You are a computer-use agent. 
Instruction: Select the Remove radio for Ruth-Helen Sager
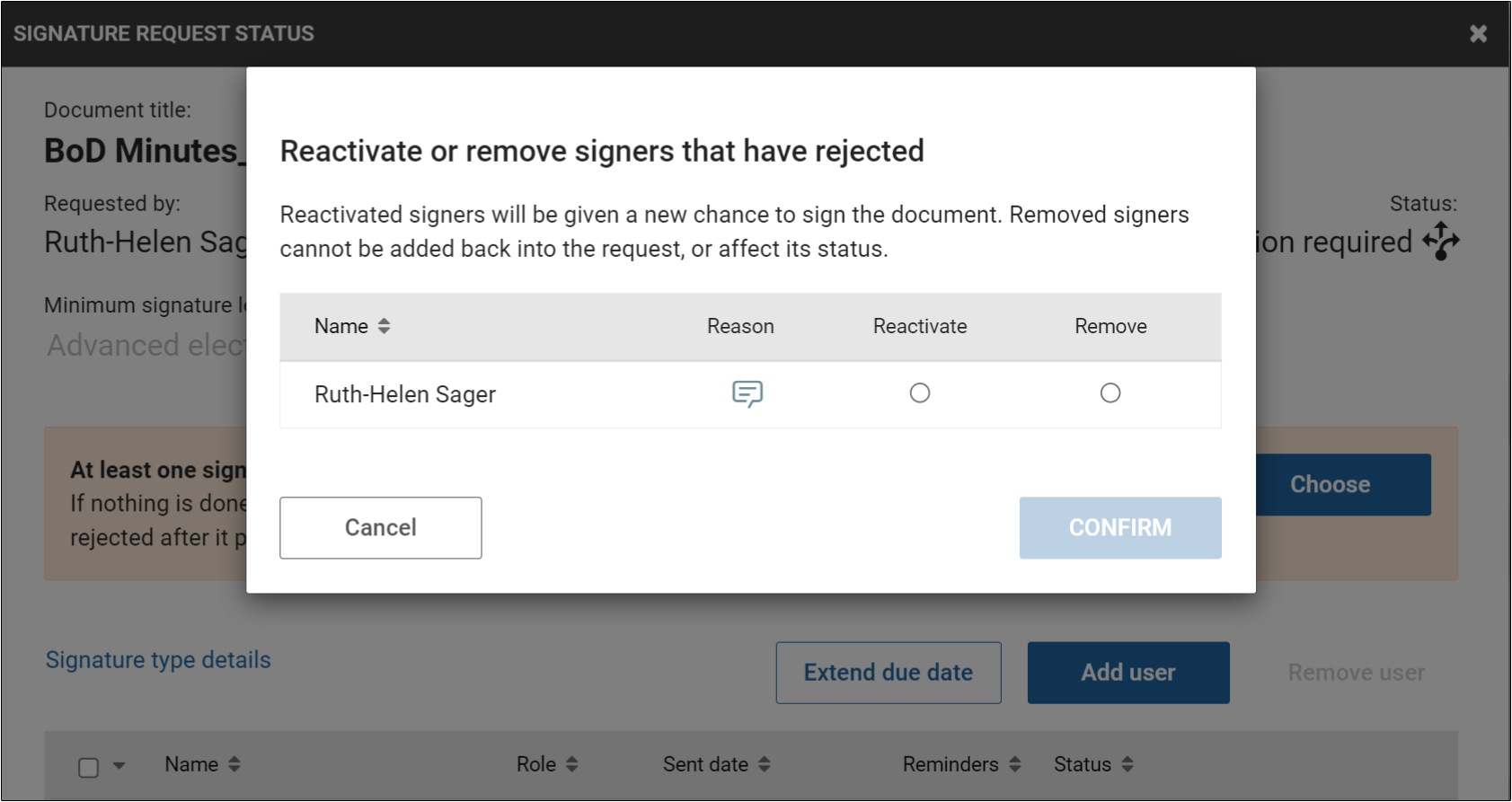click(x=1110, y=393)
